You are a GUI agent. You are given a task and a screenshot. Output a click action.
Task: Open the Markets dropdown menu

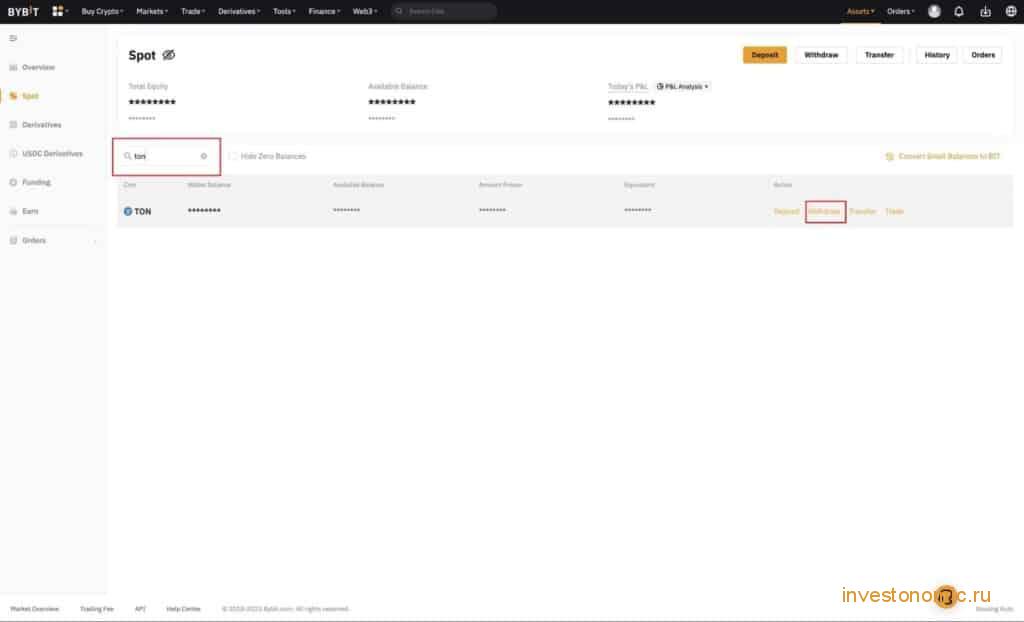point(152,11)
